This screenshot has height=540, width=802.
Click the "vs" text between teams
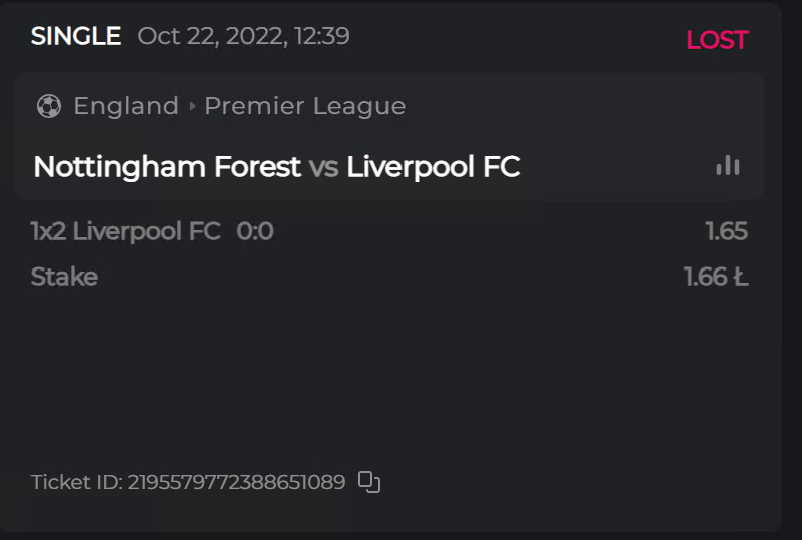coord(323,167)
